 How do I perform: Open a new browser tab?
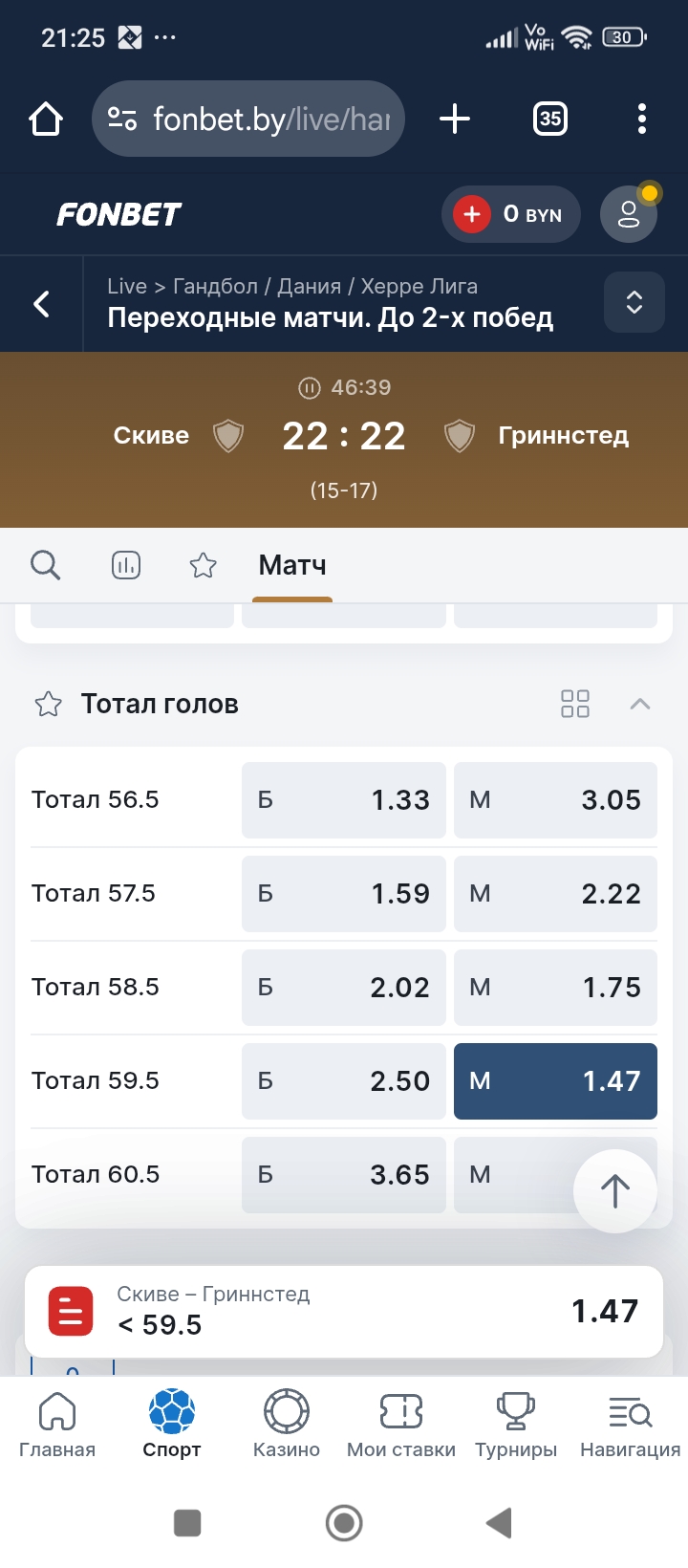point(455,120)
